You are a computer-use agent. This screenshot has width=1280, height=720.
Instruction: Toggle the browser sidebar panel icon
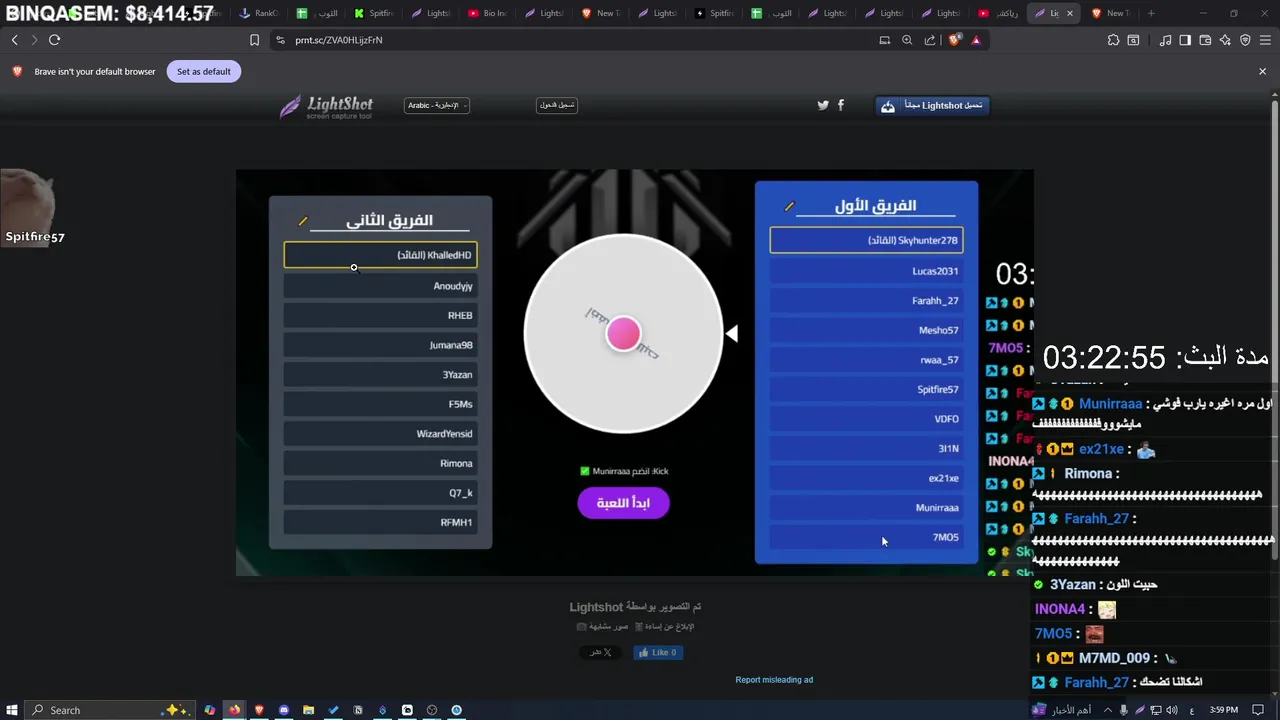[1185, 40]
